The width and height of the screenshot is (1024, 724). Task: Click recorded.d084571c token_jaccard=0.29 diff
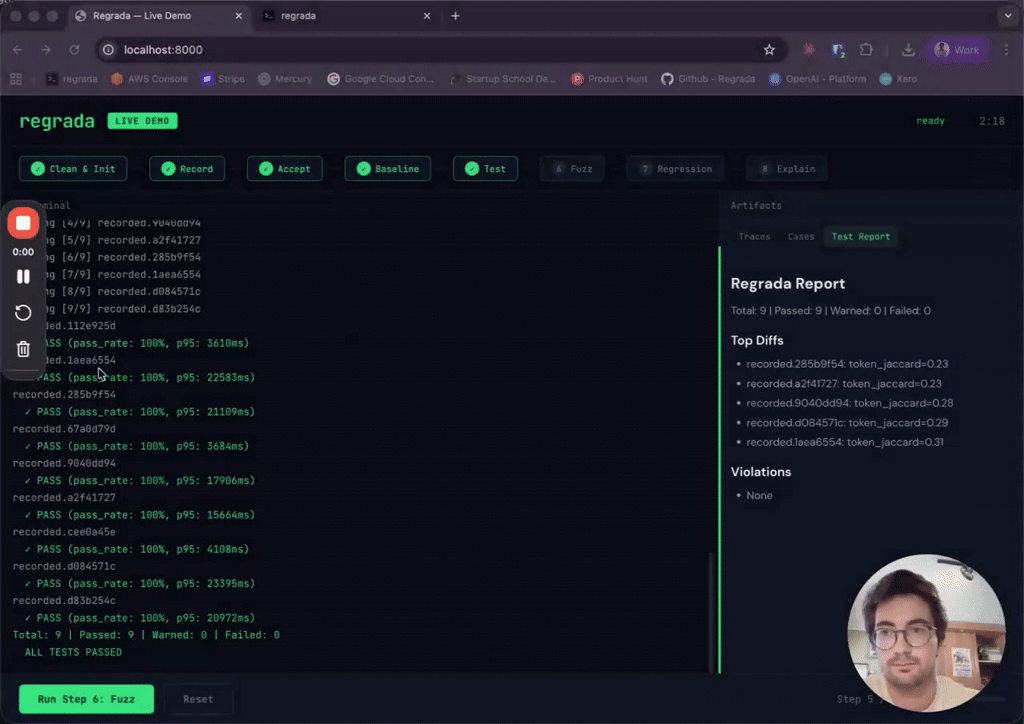pos(847,423)
